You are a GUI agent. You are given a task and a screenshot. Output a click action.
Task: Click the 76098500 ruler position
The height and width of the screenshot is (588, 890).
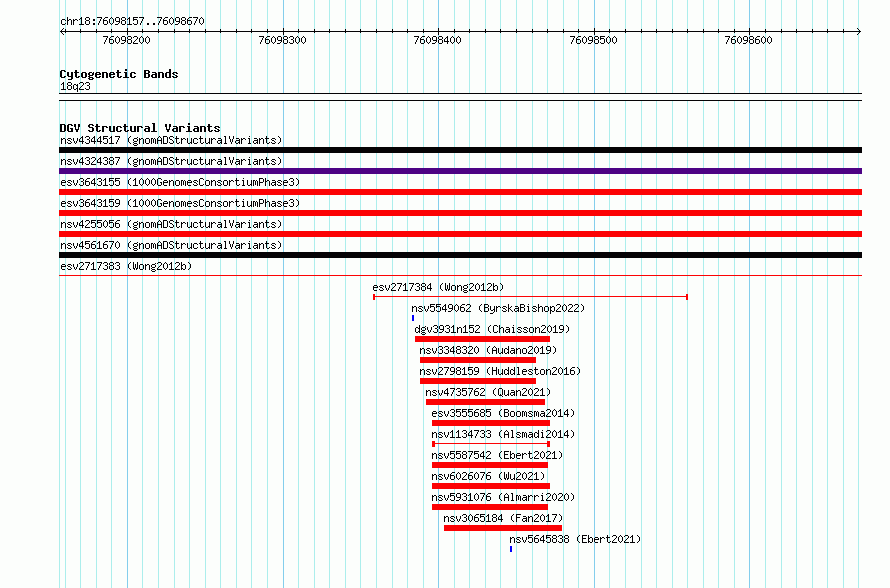[593, 40]
